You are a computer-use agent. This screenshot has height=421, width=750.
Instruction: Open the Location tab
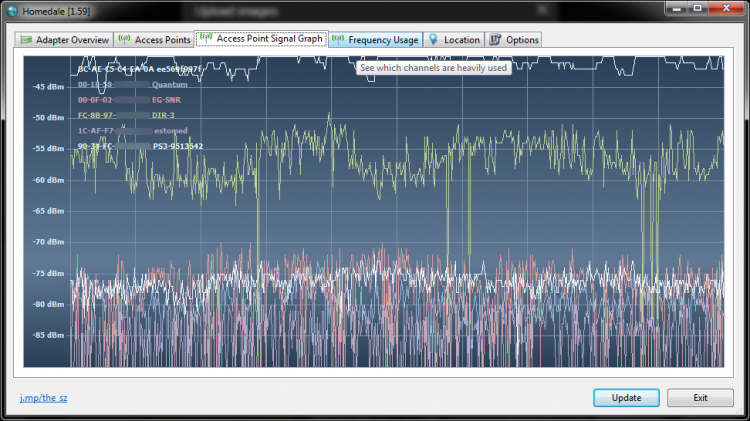[x=461, y=40]
